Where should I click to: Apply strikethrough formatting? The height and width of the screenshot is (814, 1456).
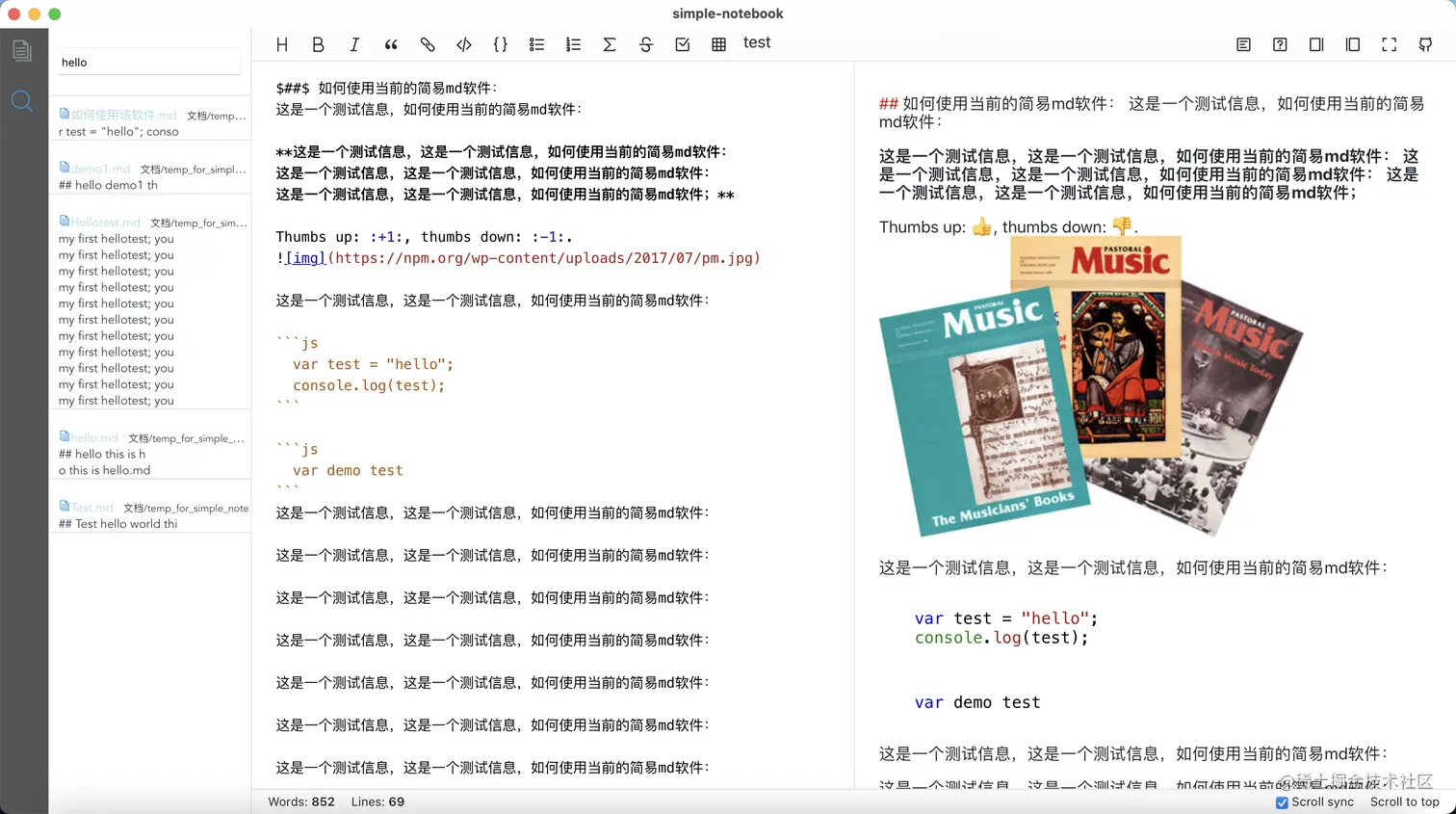click(x=646, y=44)
